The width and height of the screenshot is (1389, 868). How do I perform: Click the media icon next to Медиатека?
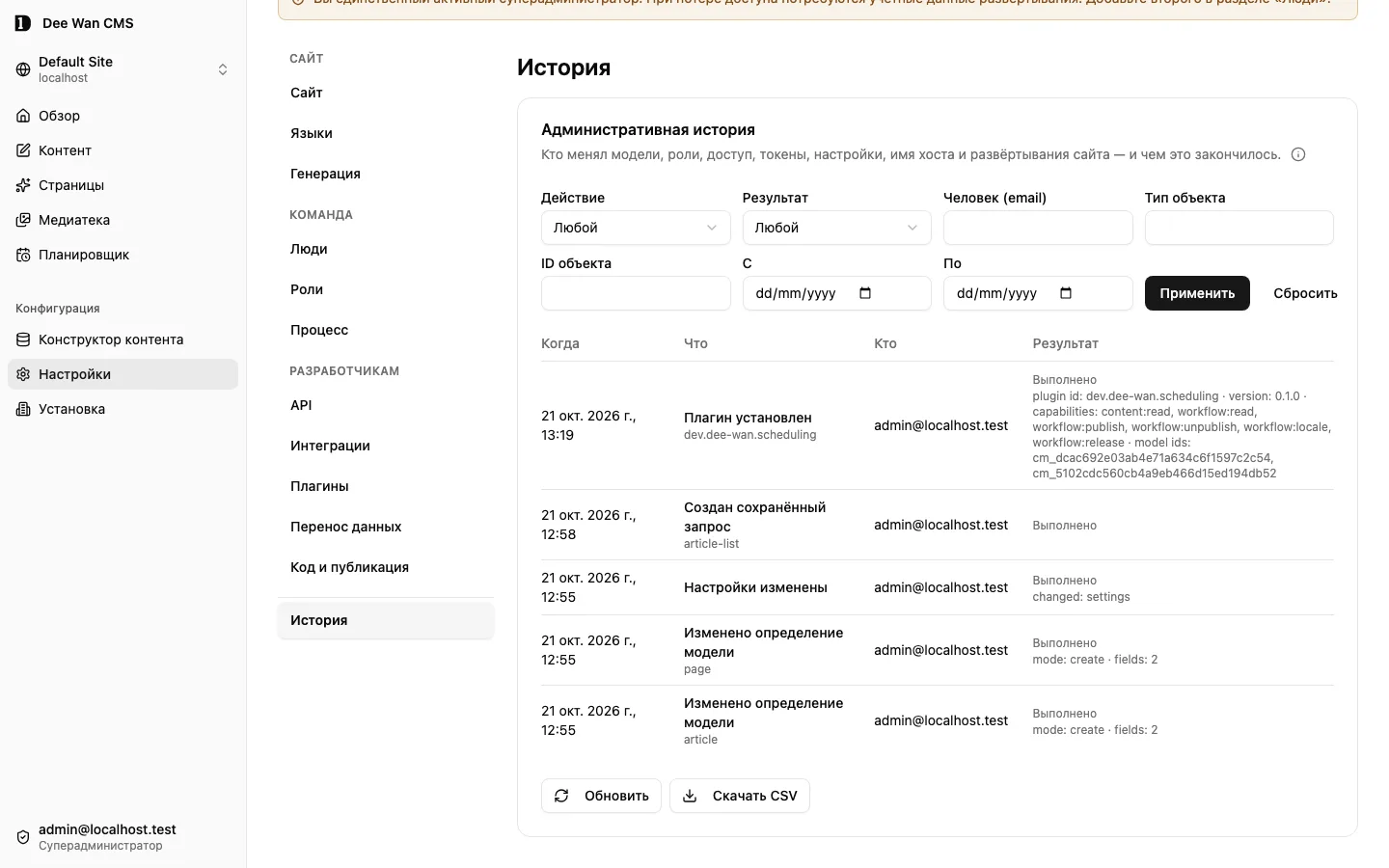coord(23,220)
